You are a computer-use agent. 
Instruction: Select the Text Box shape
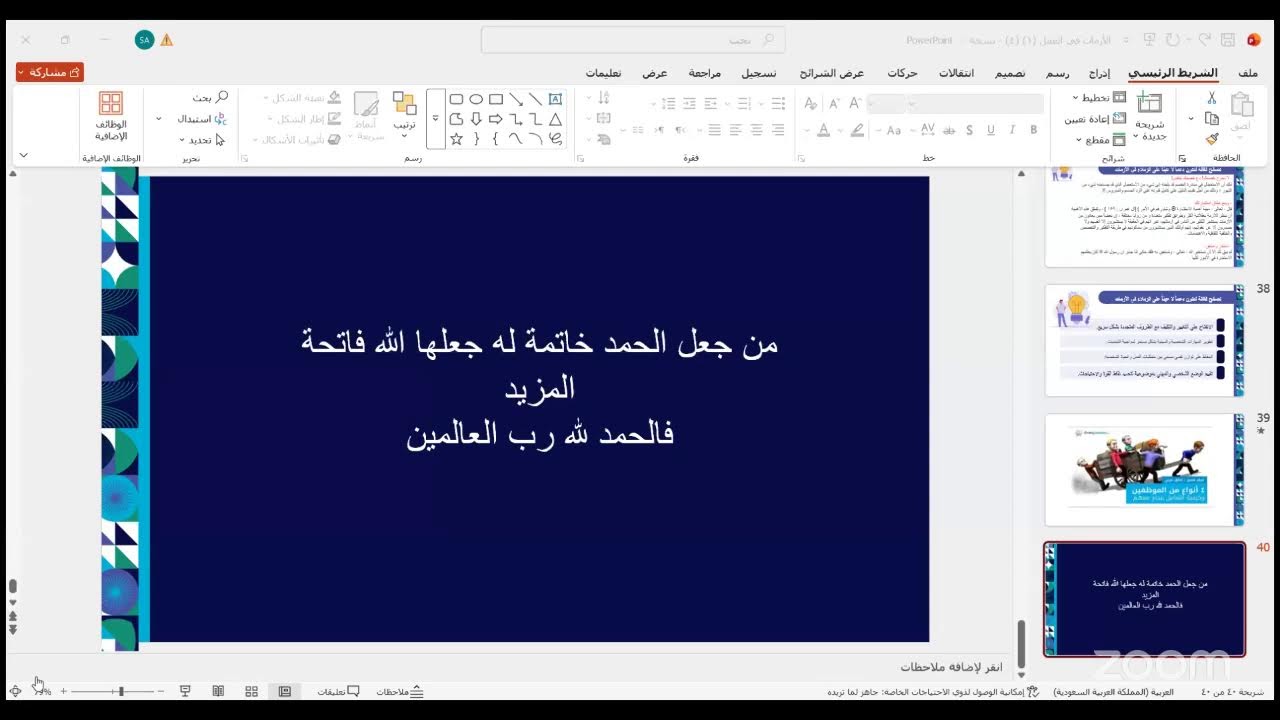point(555,99)
